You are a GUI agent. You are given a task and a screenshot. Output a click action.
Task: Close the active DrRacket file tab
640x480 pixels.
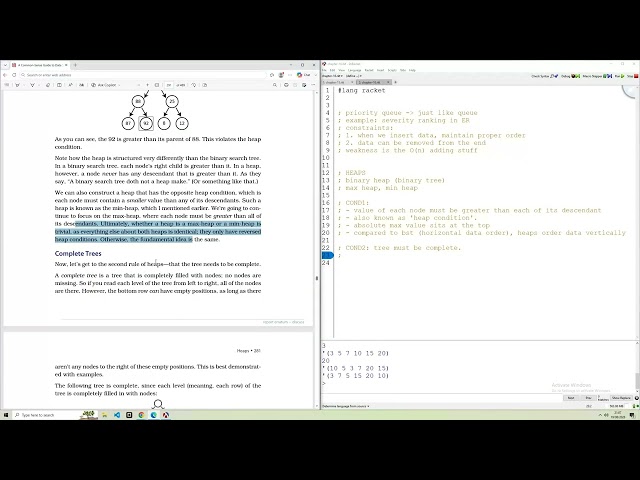(x=388, y=82)
